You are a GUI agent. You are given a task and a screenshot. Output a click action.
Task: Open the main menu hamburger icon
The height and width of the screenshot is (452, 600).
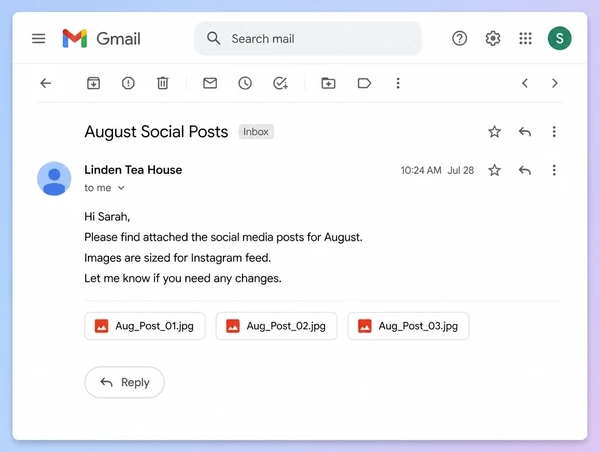(x=38, y=38)
